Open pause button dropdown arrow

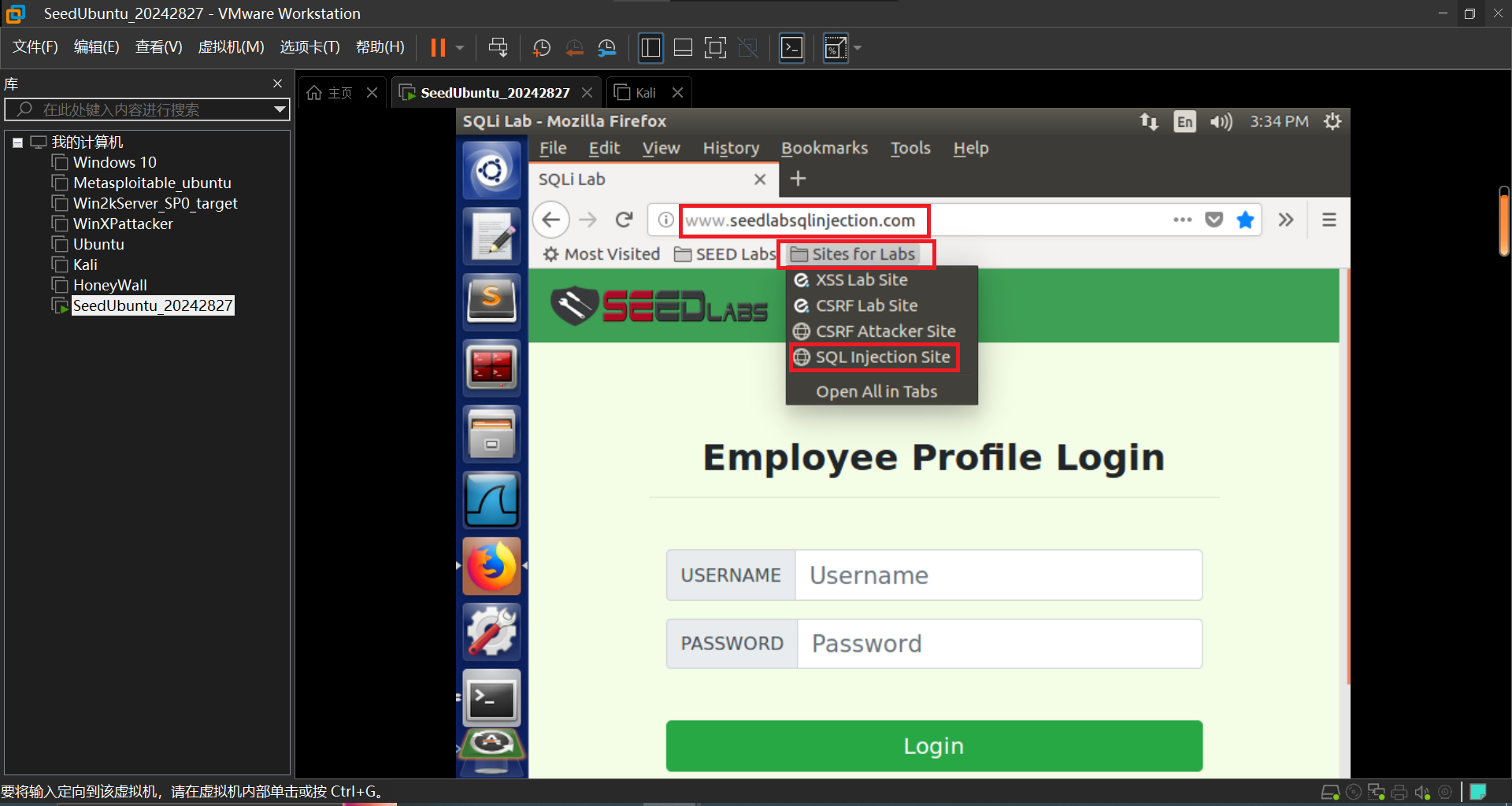460,48
